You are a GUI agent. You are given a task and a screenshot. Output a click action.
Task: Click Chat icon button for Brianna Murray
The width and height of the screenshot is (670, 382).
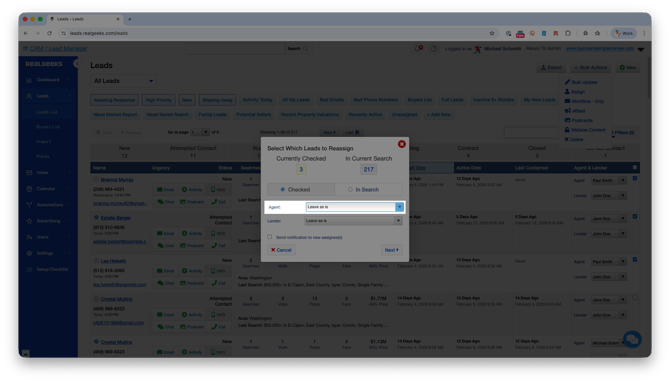pos(165,202)
